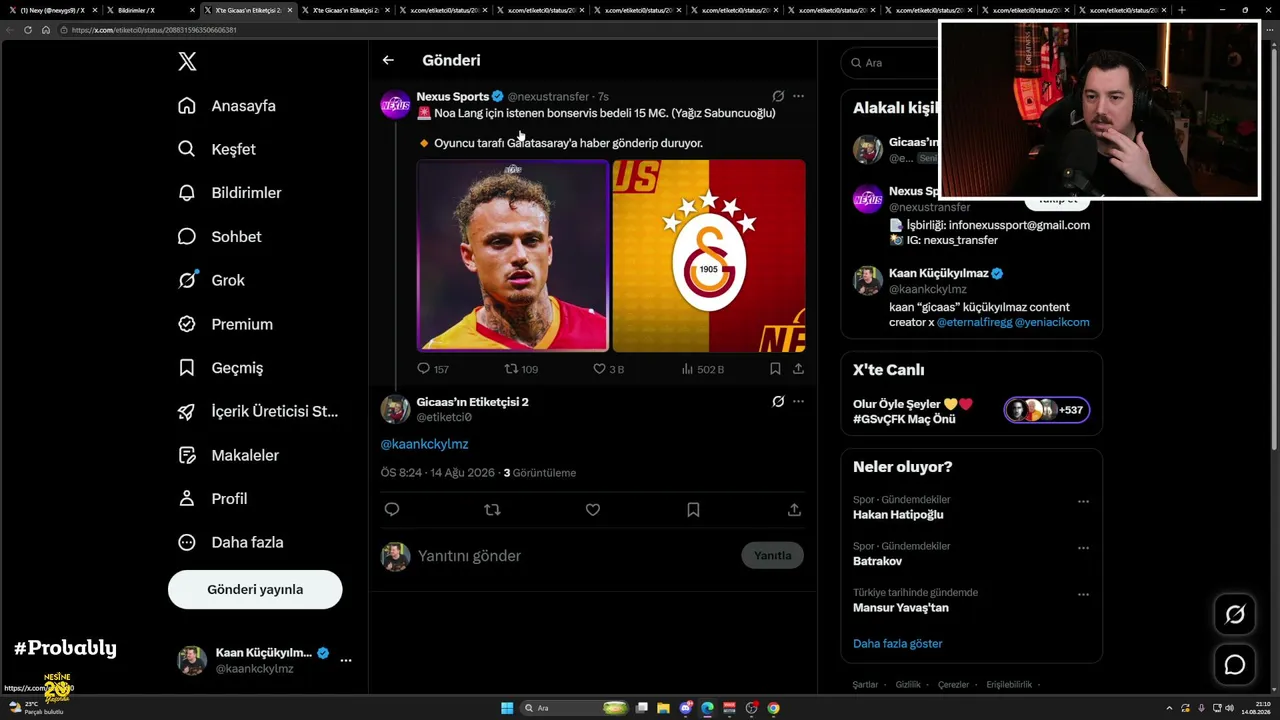This screenshot has height=720, width=1280.
Task: Open Sohbet in the sidebar
Action: coord(220,237)
